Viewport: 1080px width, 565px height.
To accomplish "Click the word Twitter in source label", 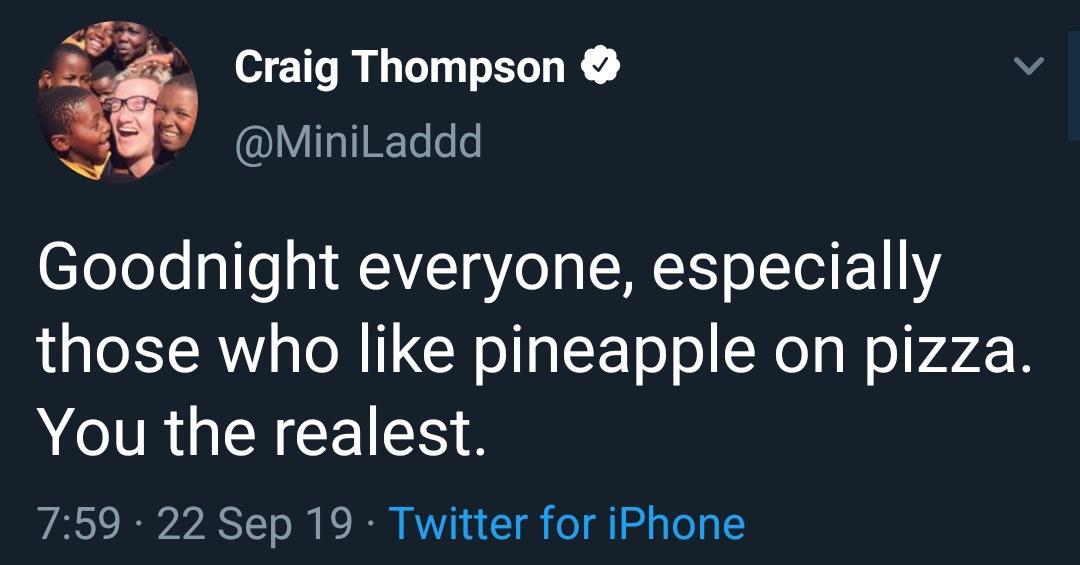I will [456, 523].
